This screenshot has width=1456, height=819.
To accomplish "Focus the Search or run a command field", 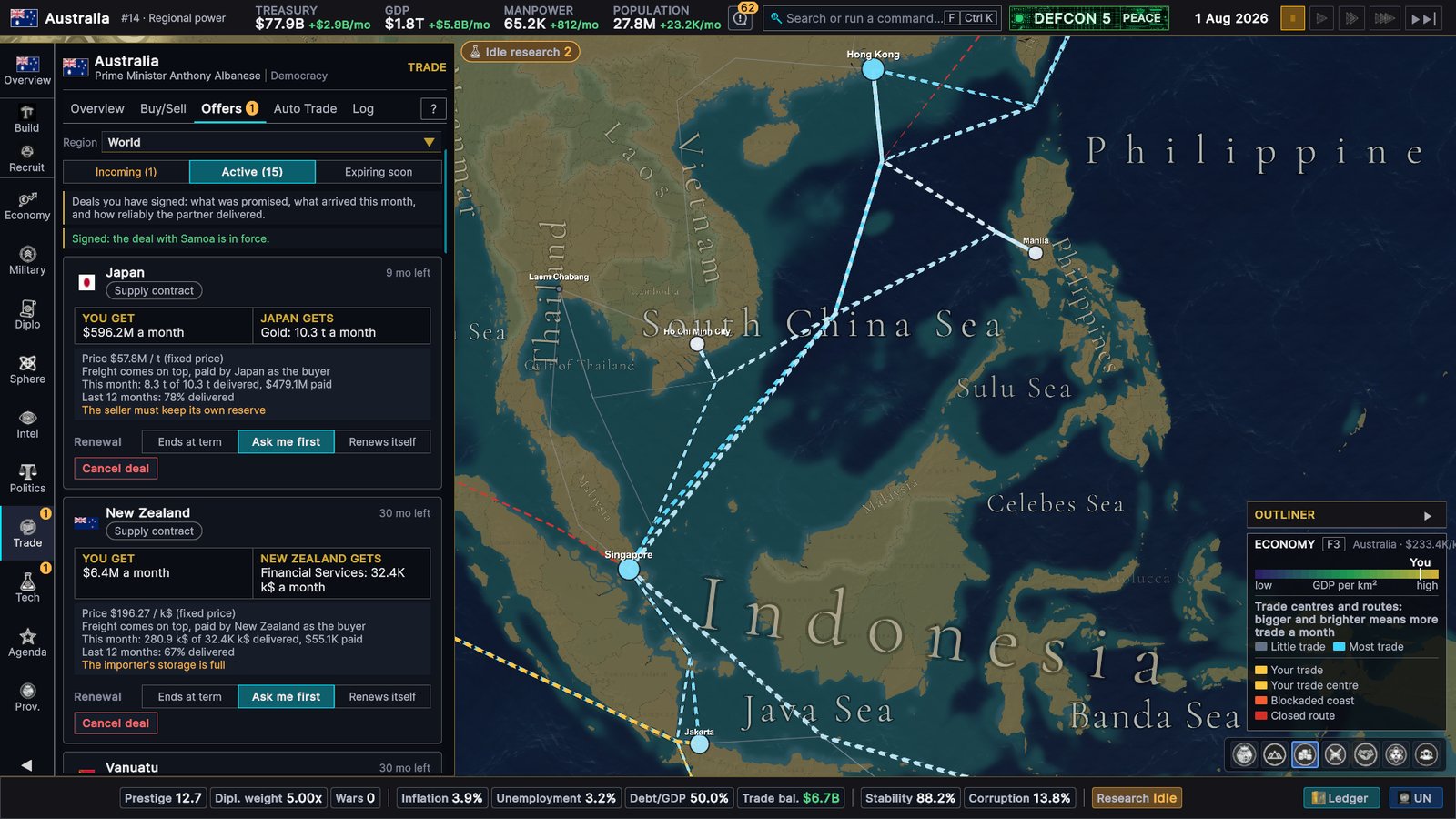I will 881,18.
